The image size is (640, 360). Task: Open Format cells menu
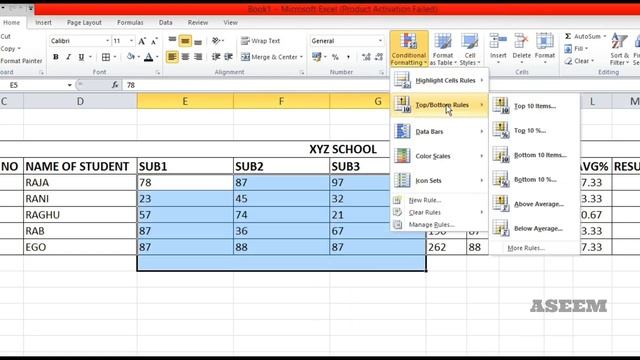click(x=544, y=48)
